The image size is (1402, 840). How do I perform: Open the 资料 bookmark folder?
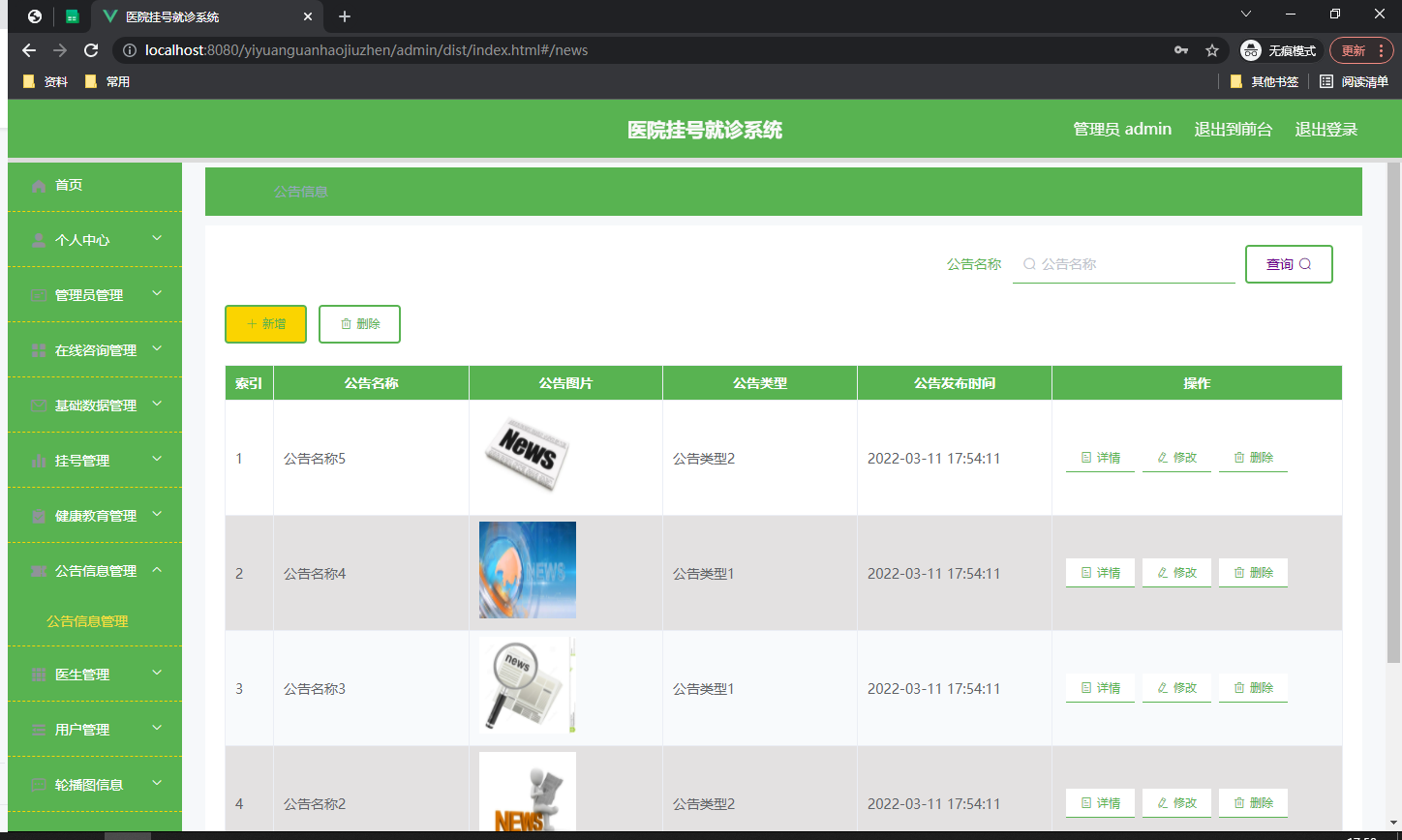(46, 82)
